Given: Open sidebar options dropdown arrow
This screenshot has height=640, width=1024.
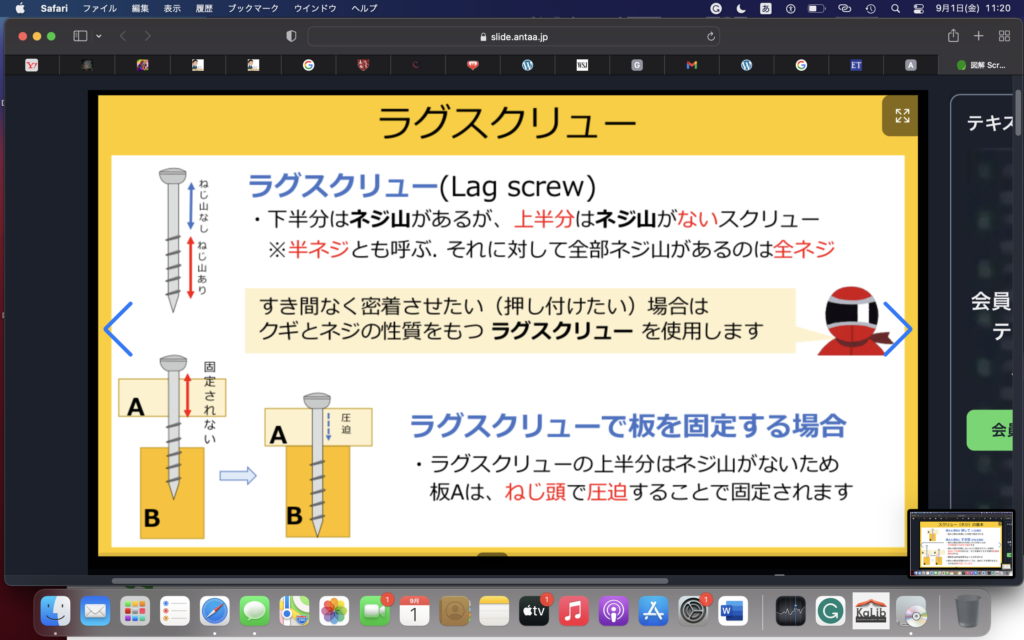Looking at the screenshot, I should (x=98, y=36).
